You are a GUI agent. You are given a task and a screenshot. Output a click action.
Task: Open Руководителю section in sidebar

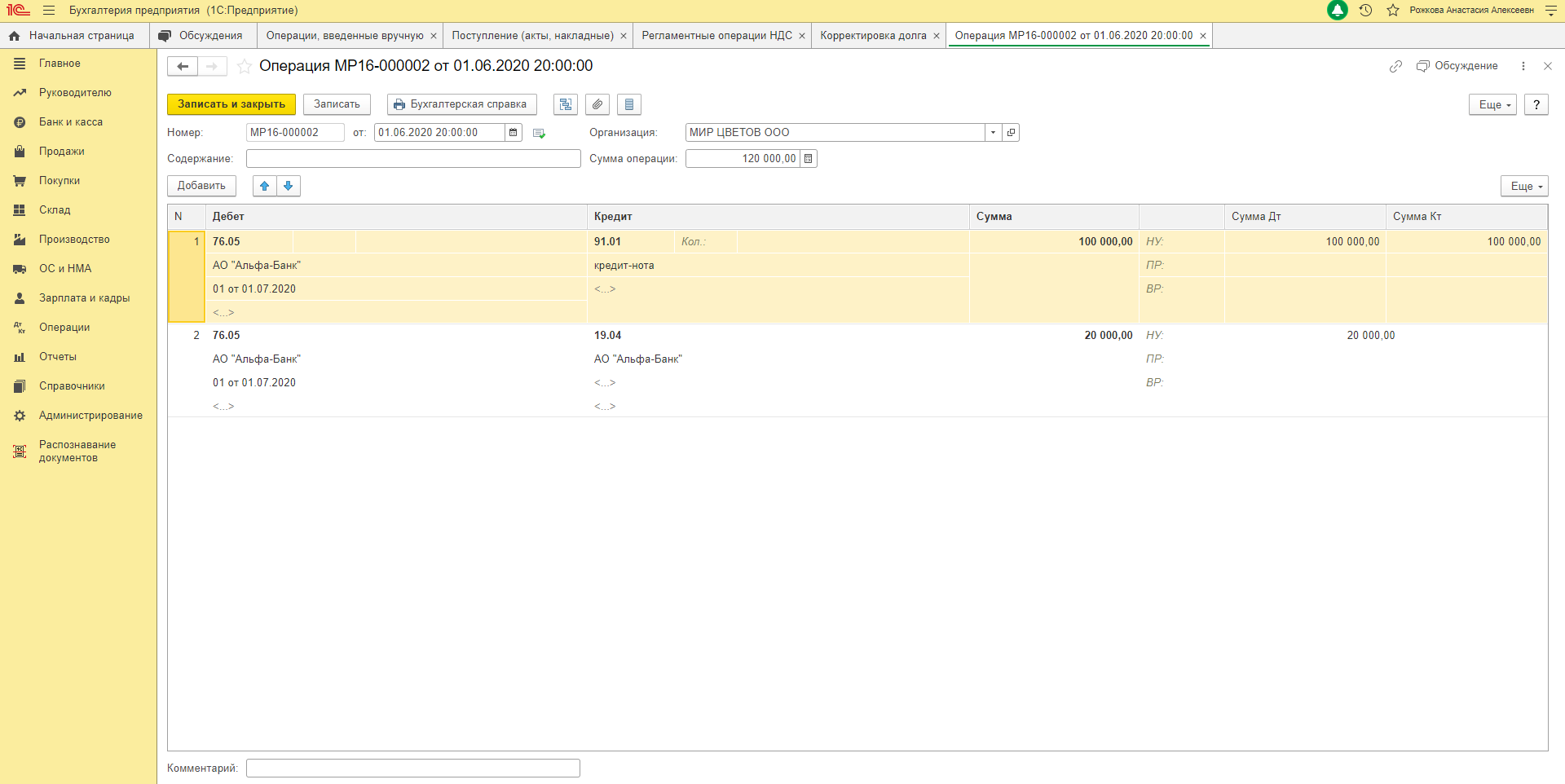coord(78,93)
